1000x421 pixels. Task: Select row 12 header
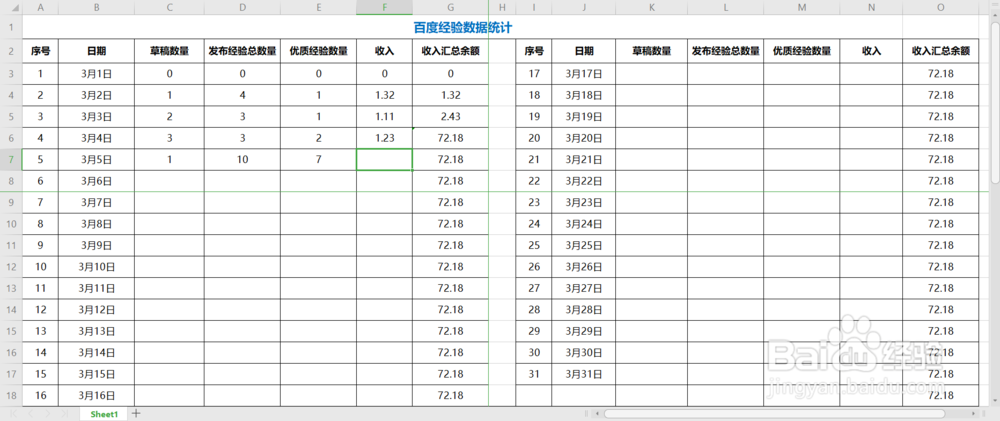(x=11, y=267)
